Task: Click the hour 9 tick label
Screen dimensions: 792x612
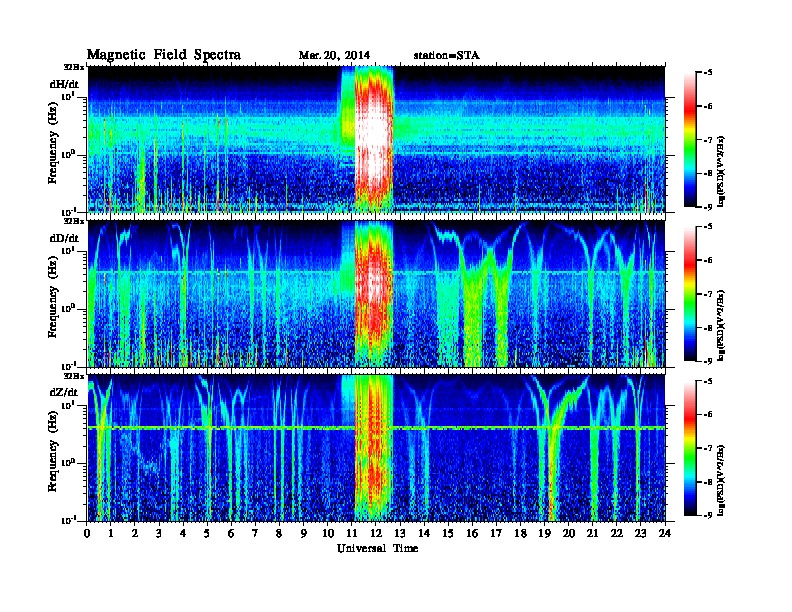Action: click(x=304, y=534)
